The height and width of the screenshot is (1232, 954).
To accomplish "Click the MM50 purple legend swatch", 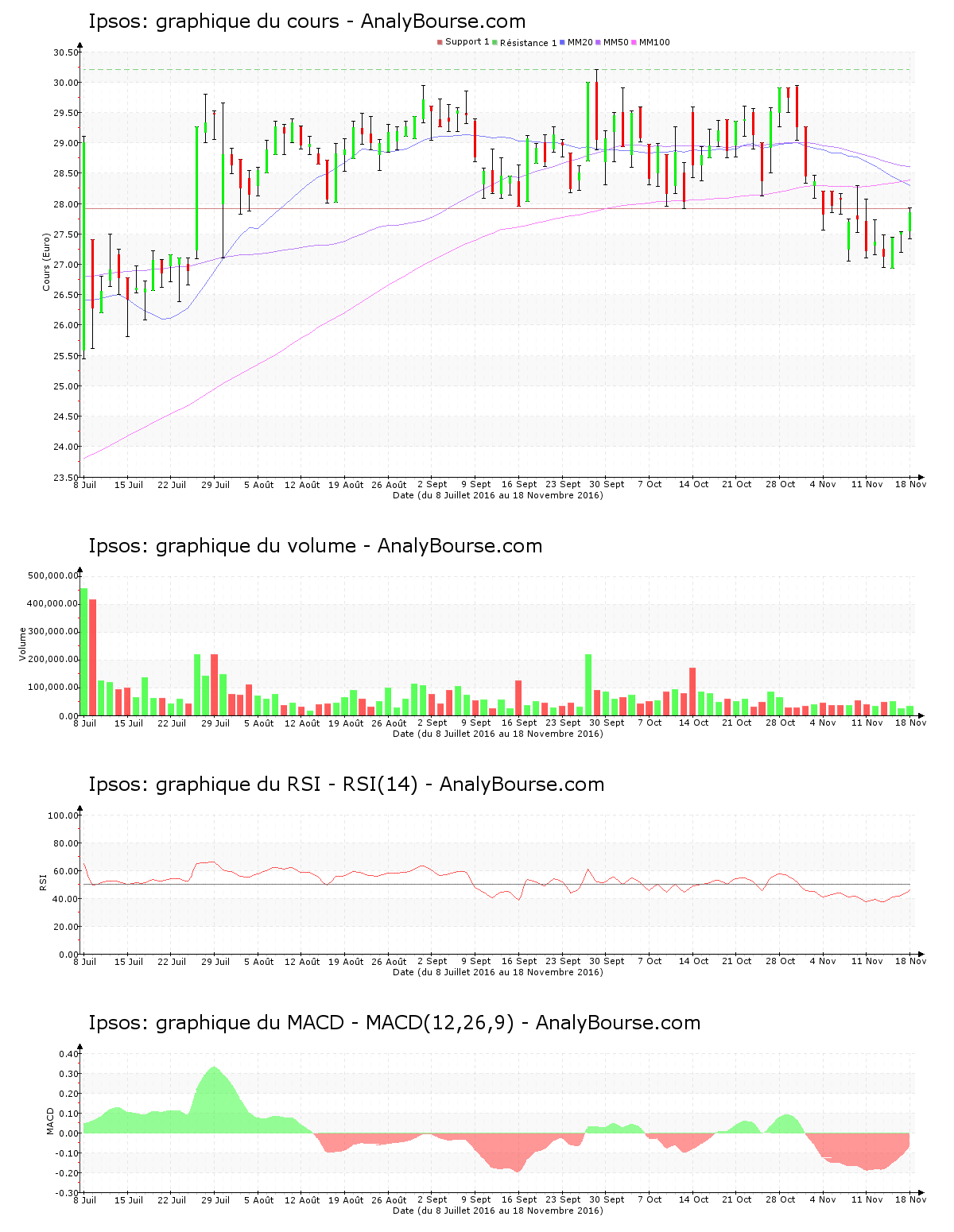I will tap(599, 42).
